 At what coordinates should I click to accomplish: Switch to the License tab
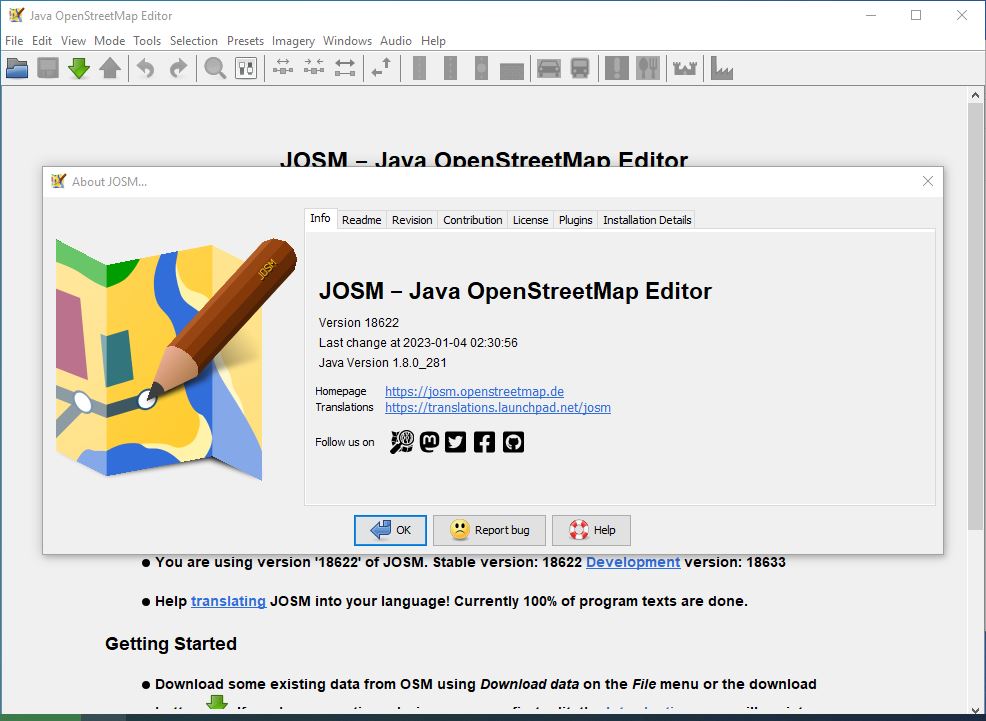pos(530,220)
